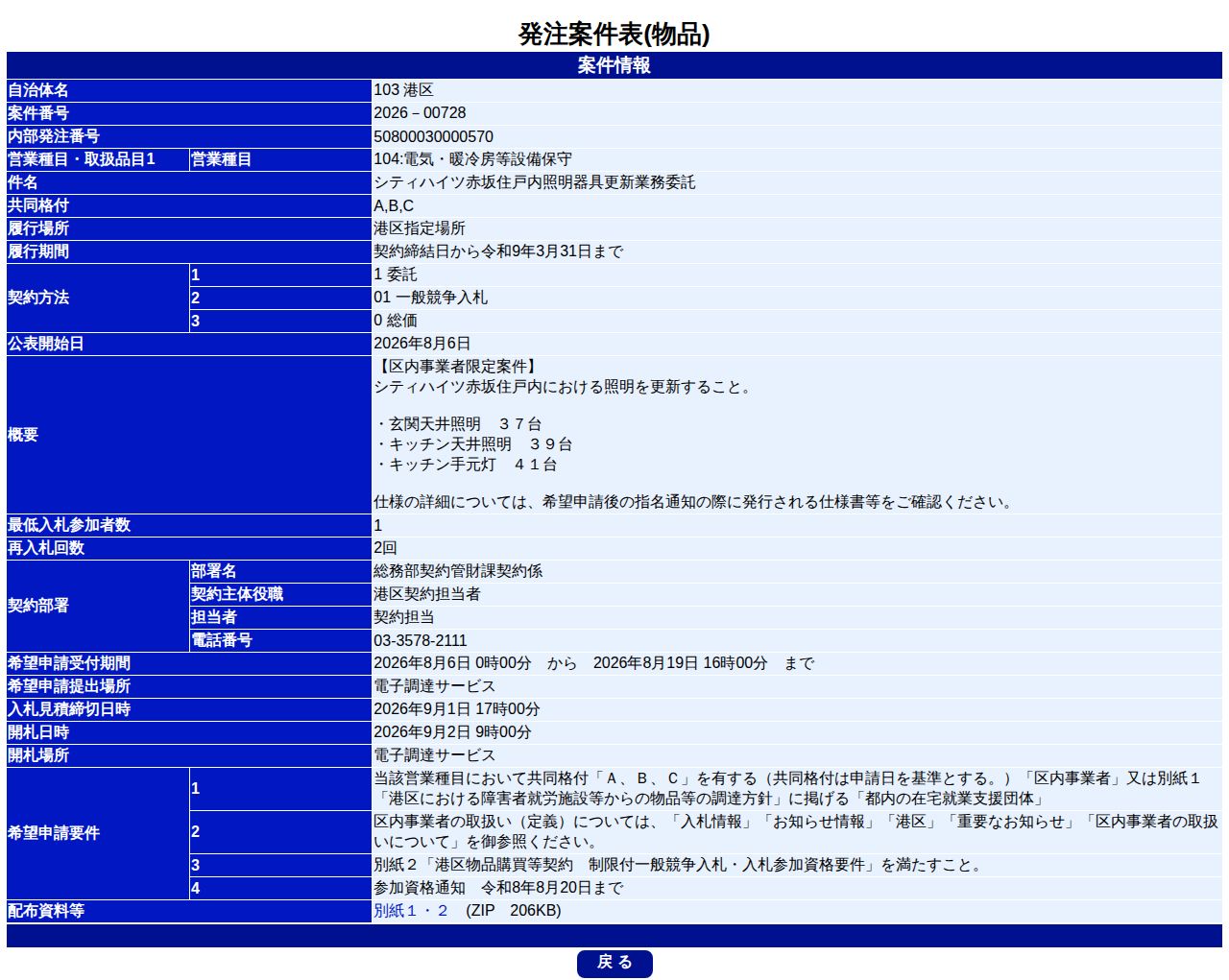Click the 戻る back button
The width and height of the screenshot is (1229, 980).
(614, 963)
